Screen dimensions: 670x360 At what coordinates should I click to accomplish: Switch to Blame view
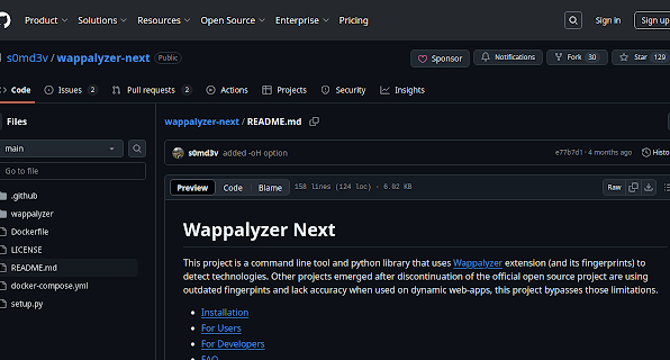[x=270, y=187]
